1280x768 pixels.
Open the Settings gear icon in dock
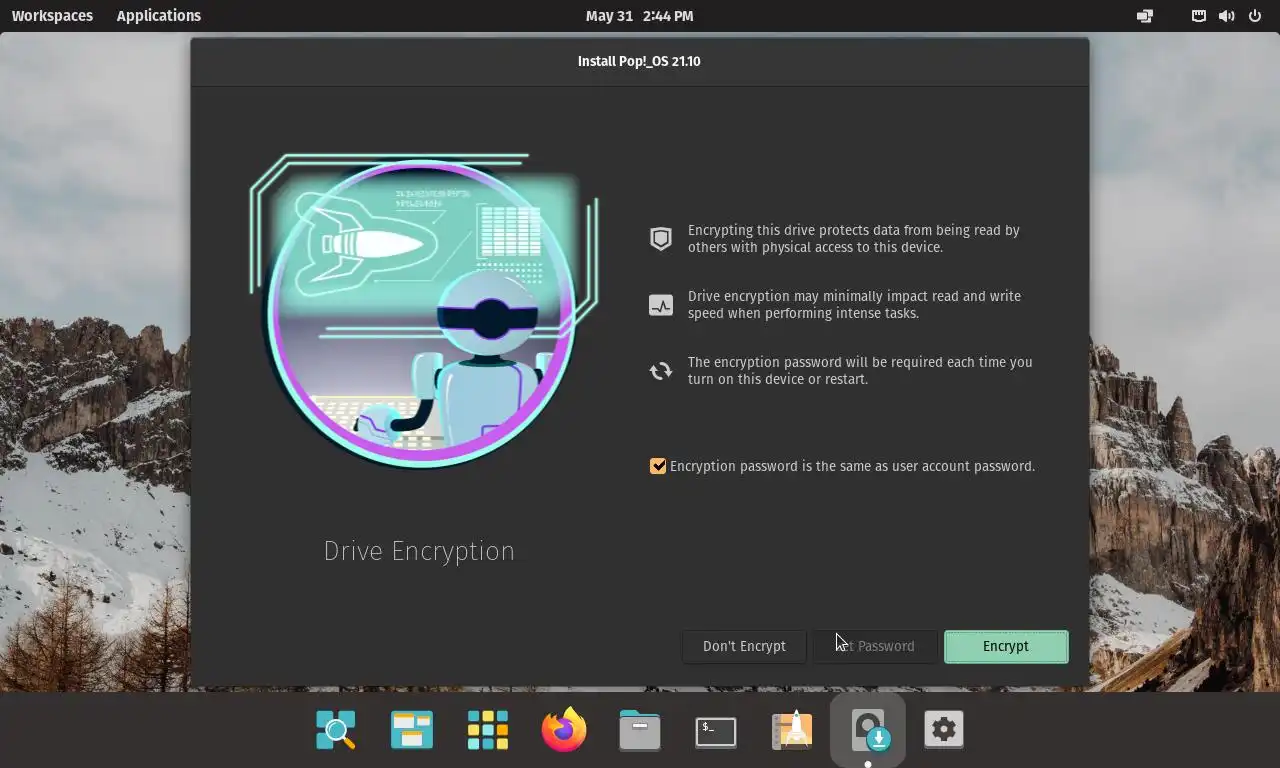click(944, 730)
